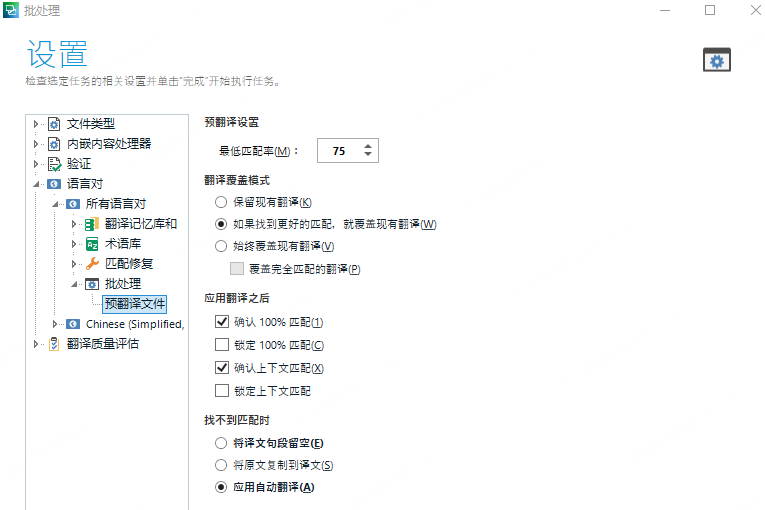The width and height of the screenshot is (765, 510).
Task: Click the 语言对 blue icon
Action: 54,184
